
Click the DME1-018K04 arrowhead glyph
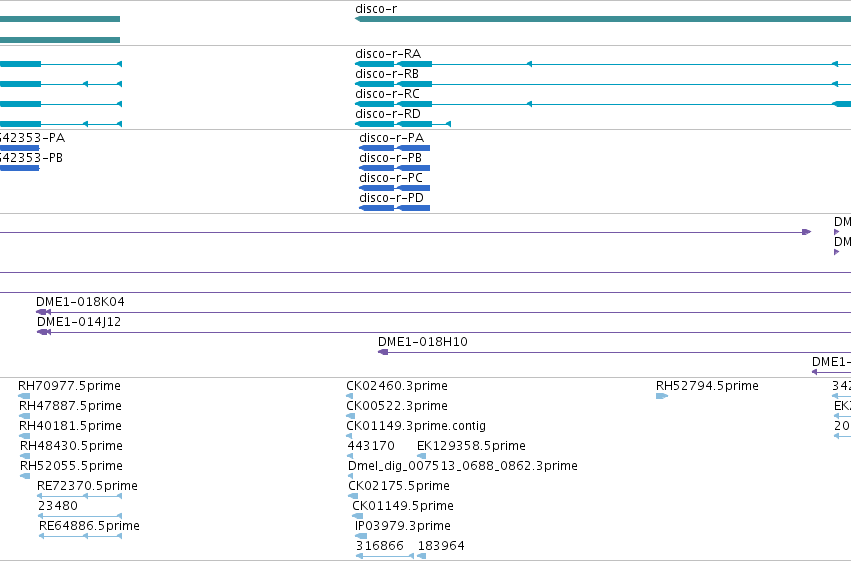pos(43,312)
